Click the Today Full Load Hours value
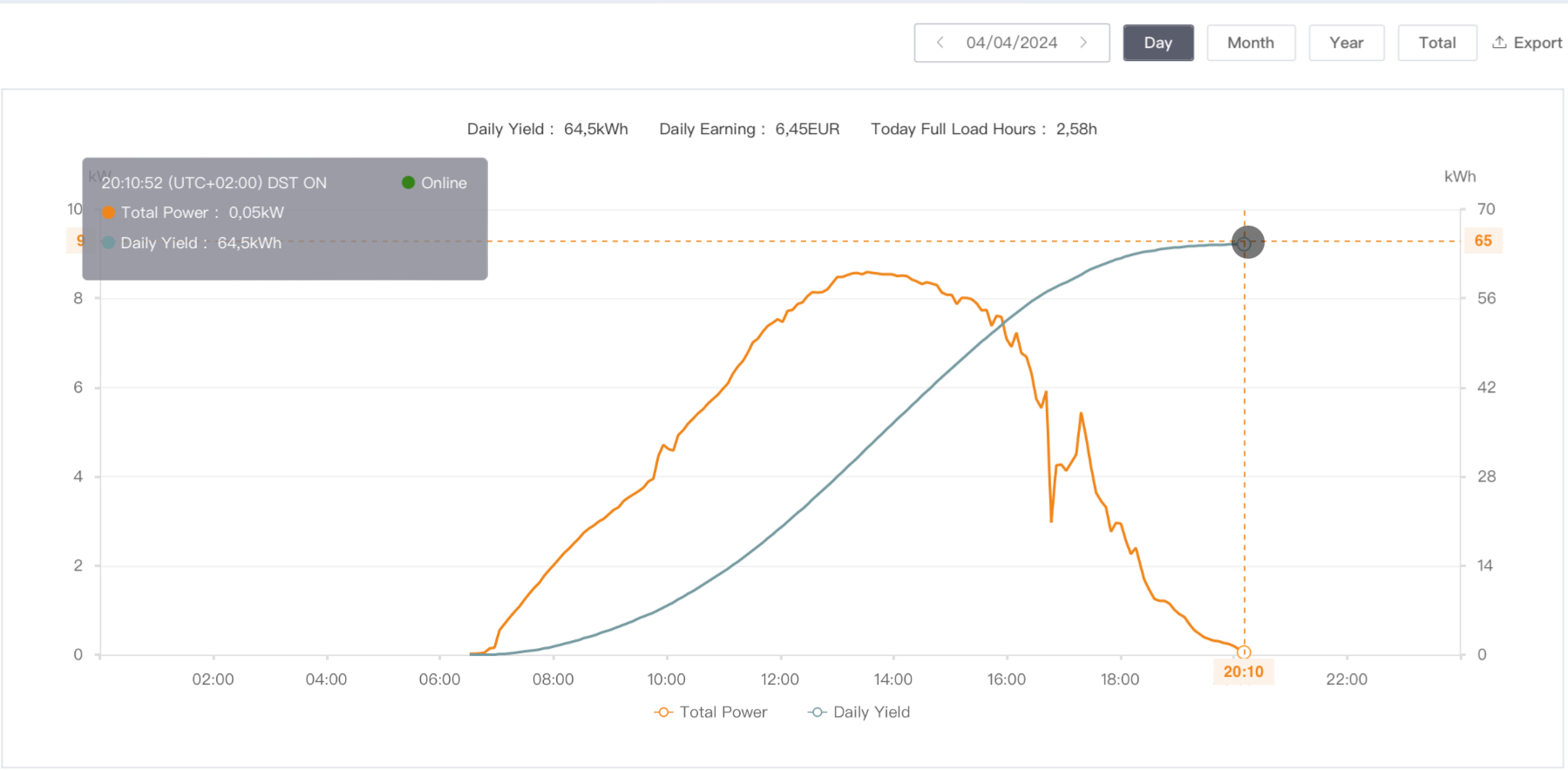The image size is (1568, 770). pos(1076,129)
